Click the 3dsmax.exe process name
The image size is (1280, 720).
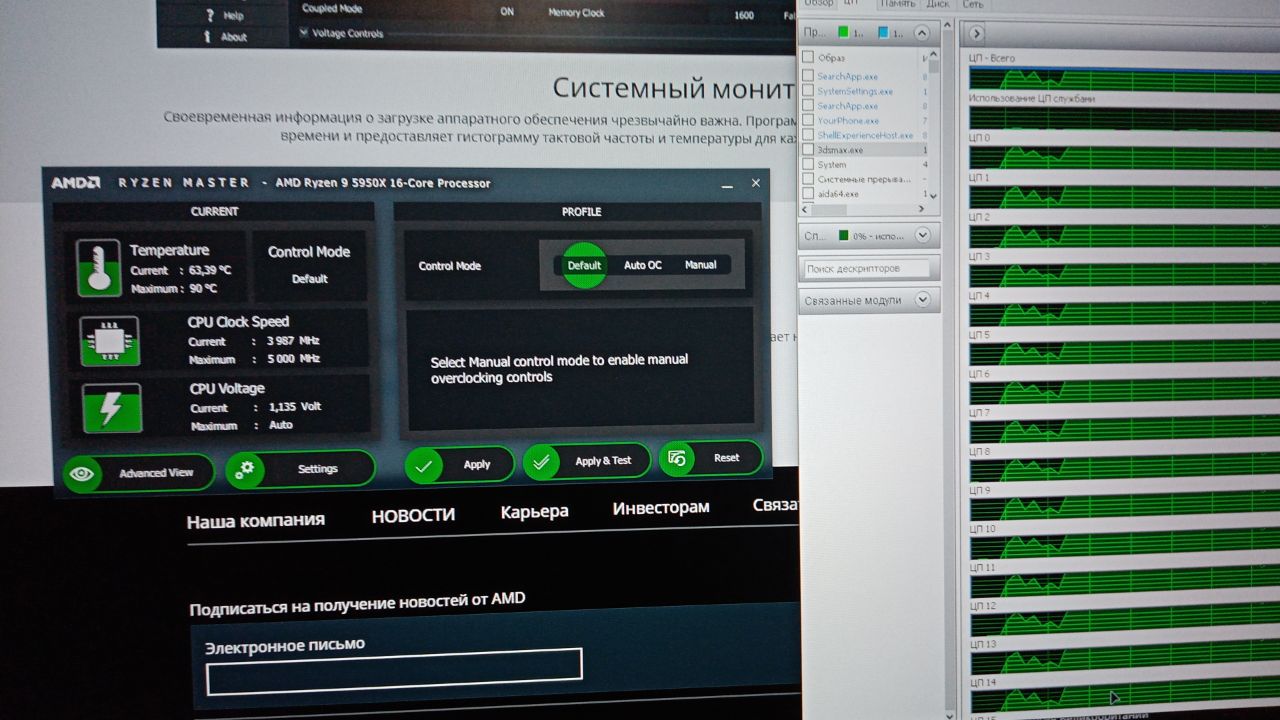(840, 150)
